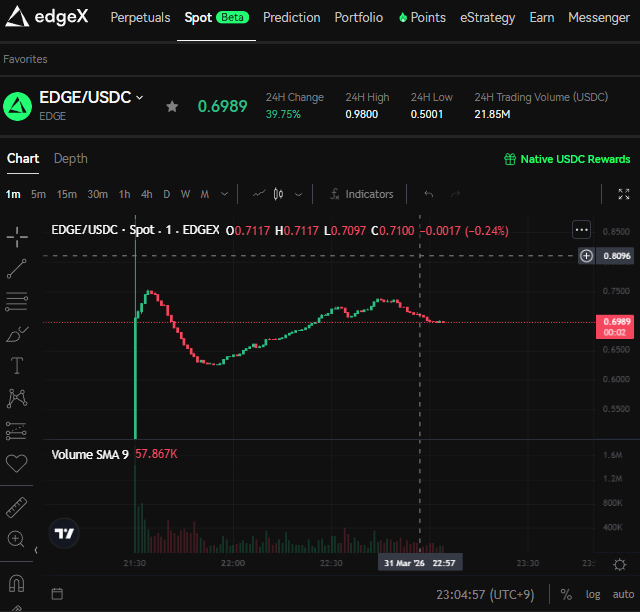Toggle log scale
This screenshot has width=640, height=612.
tap(593, 594)
